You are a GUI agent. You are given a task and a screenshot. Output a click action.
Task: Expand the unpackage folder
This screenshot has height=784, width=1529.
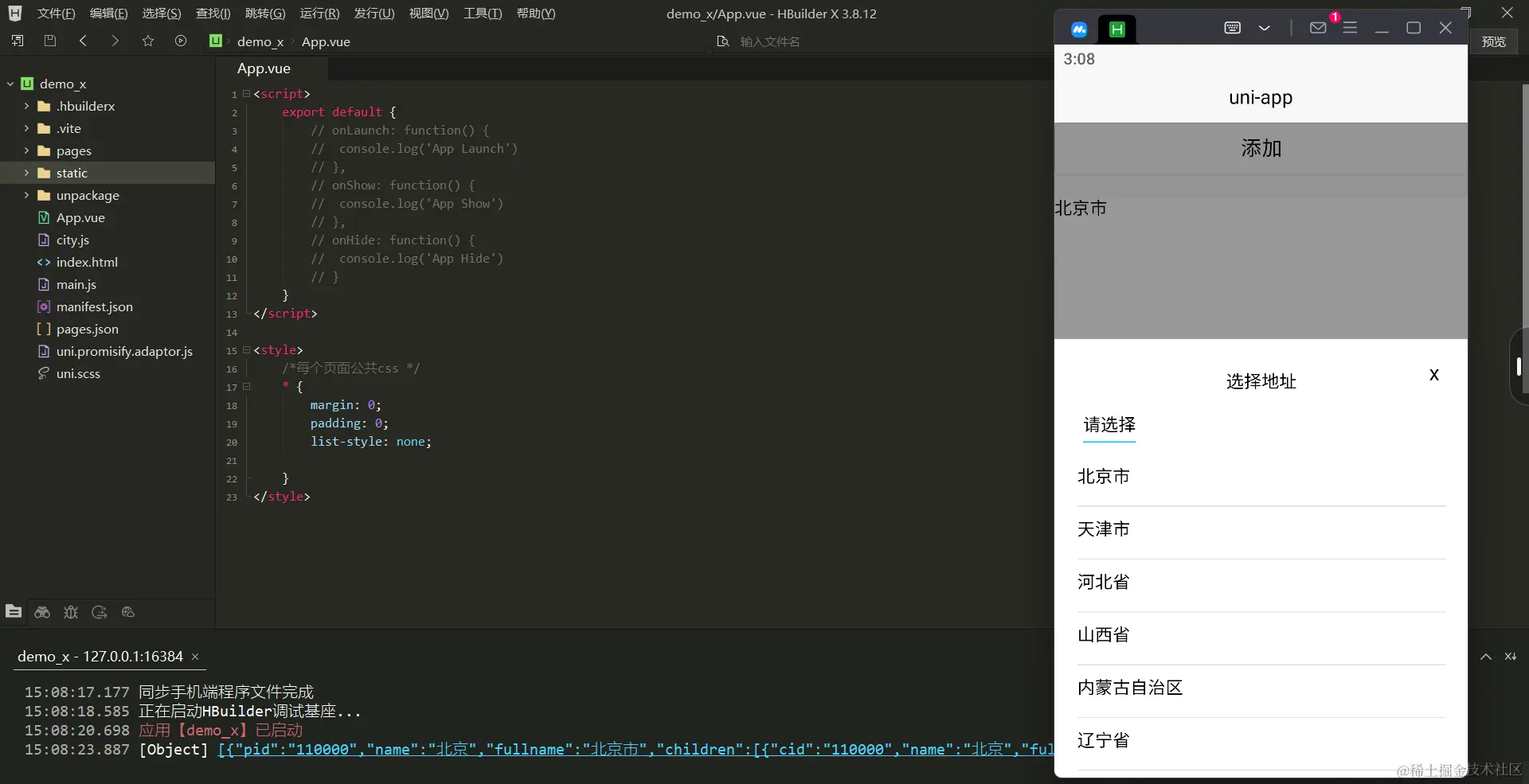point(26,195)
